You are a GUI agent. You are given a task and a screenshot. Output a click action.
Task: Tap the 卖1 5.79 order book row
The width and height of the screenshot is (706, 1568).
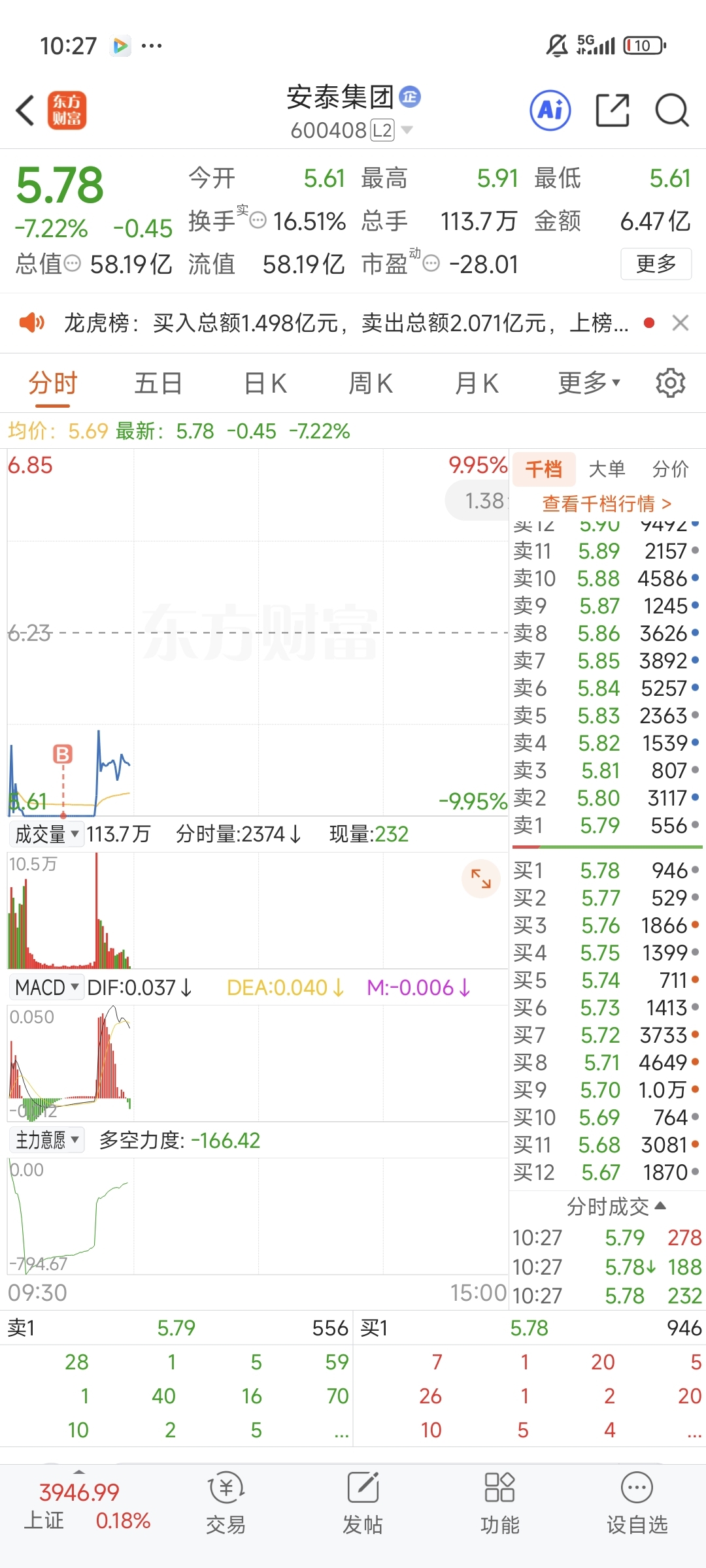pos(606,825)
